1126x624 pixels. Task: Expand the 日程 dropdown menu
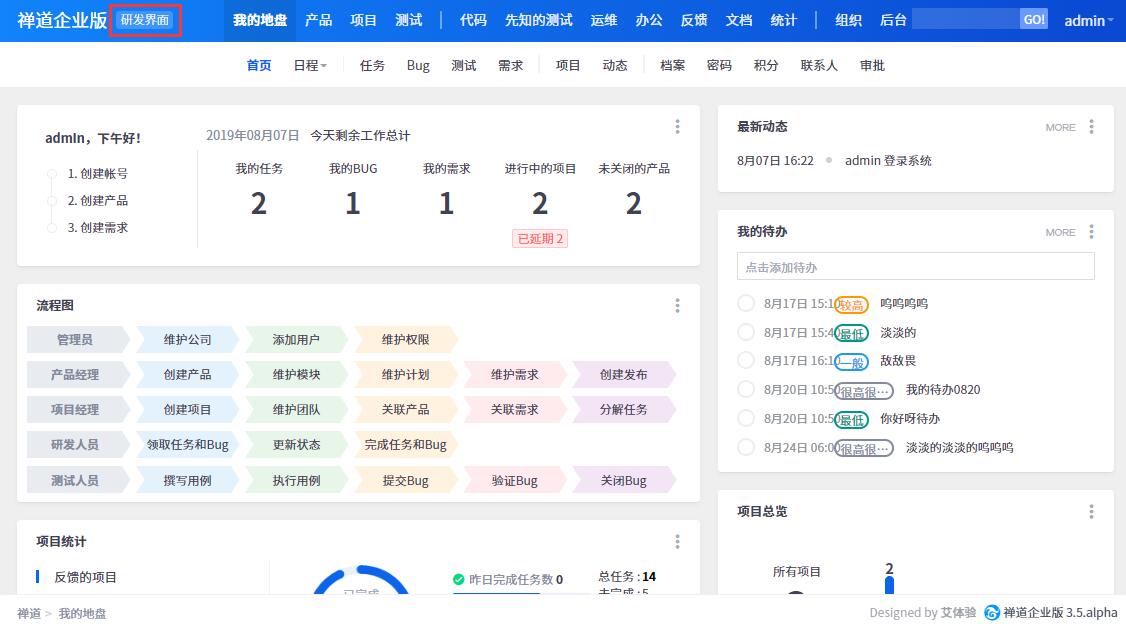(310, 66)
